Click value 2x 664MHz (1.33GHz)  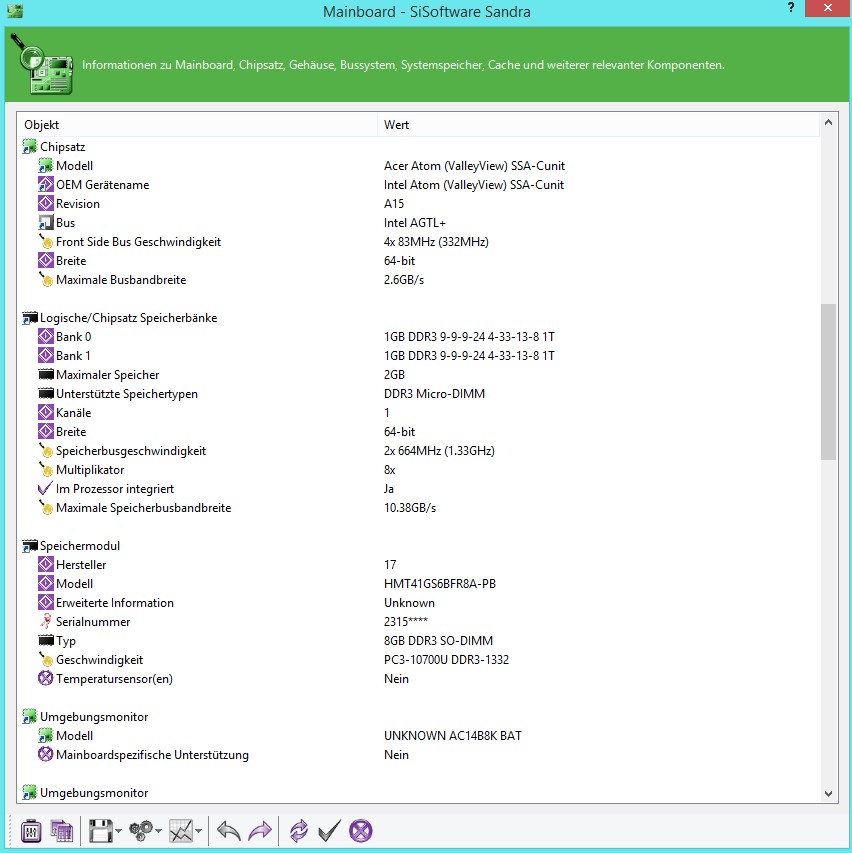click(439, 450)
